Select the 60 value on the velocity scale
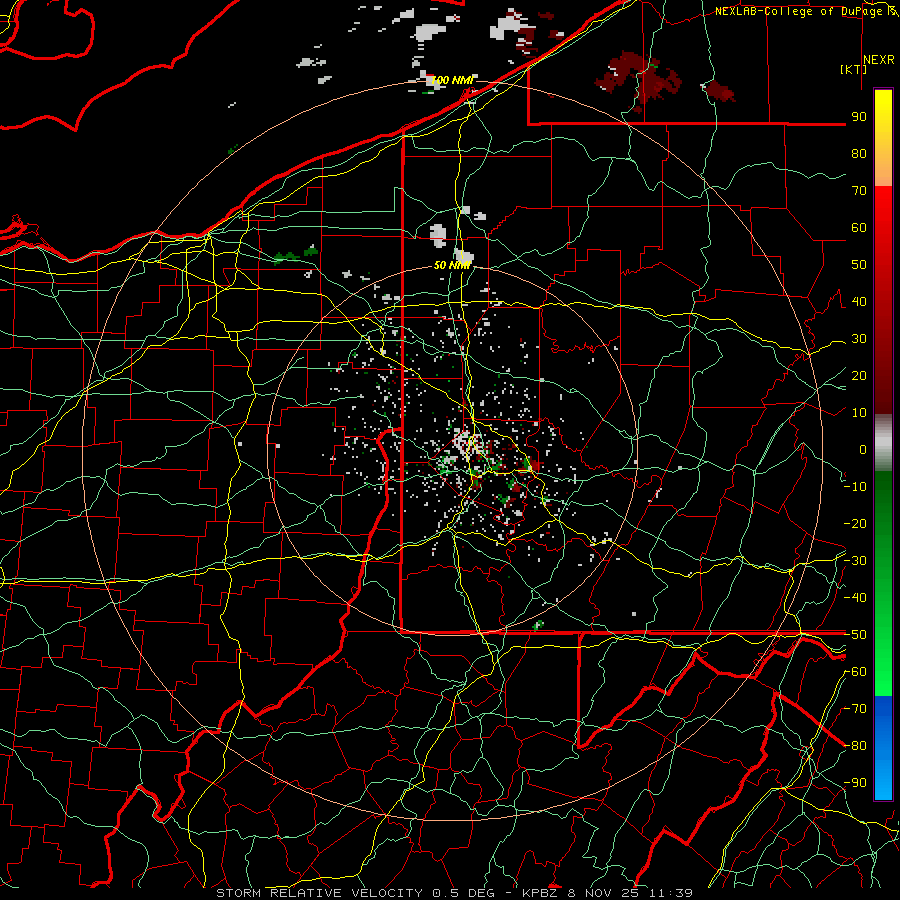This screenshot has height=900, width=900. point(859,227)
